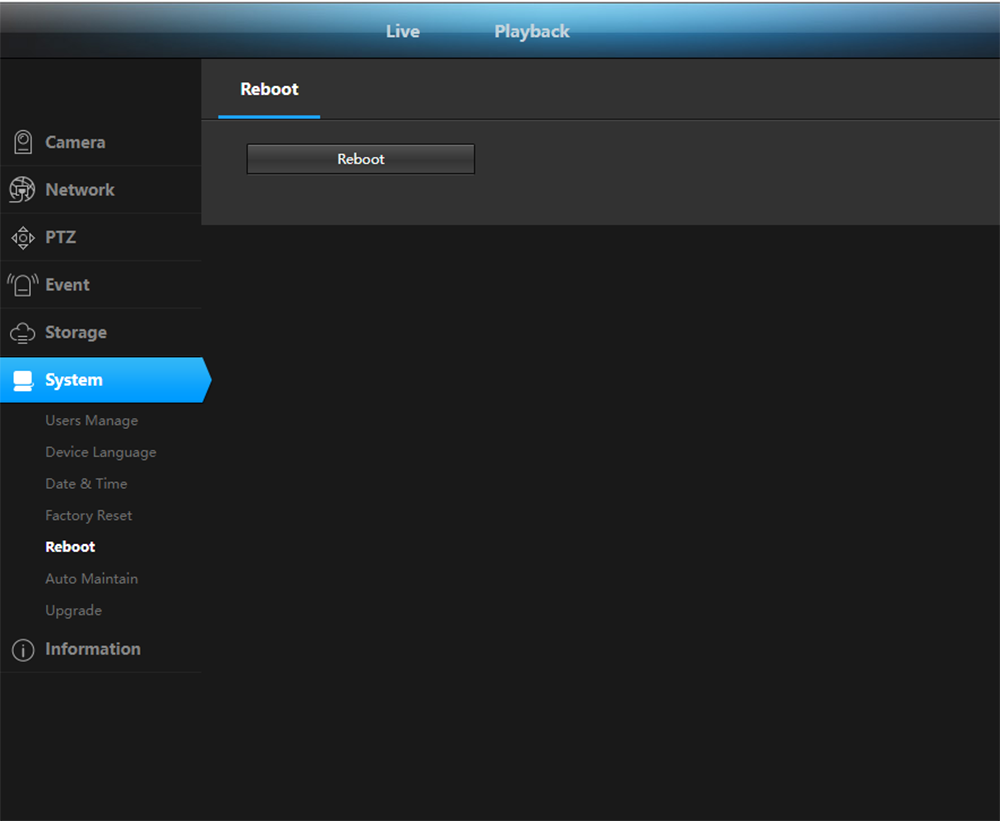Open the Factory Reset page
1000x821 pixels.
click(88, 516)
